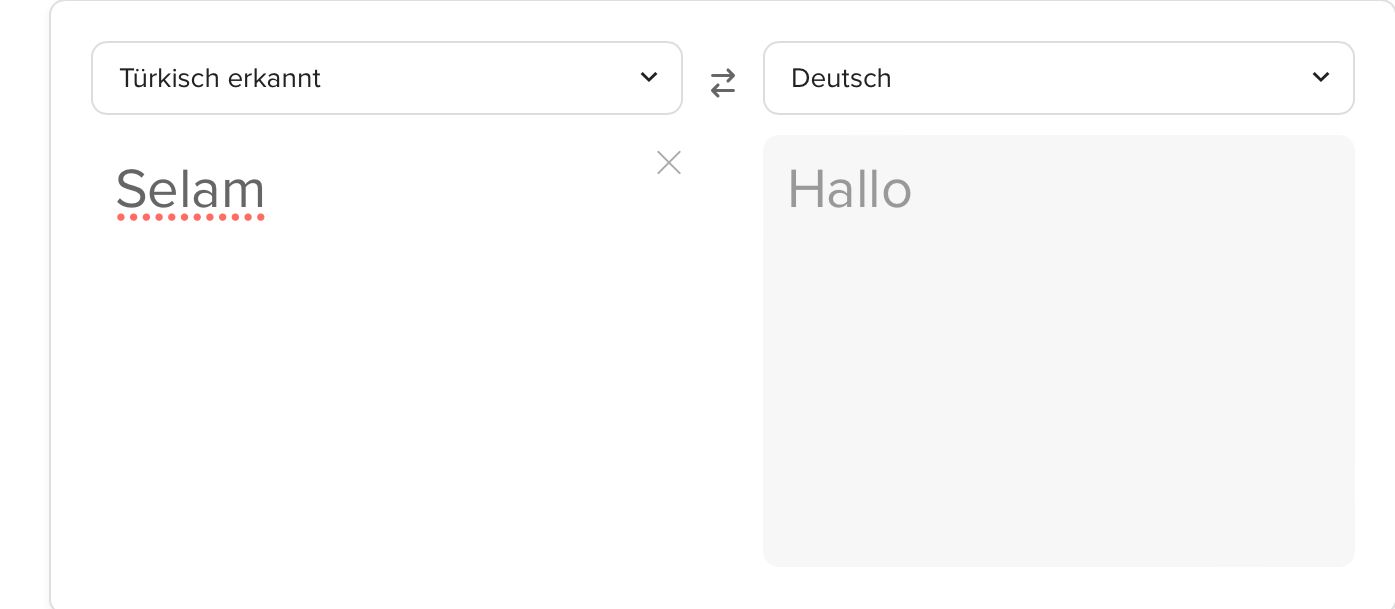Click the "Türkisch erkannt" label text

click(220, 78)
